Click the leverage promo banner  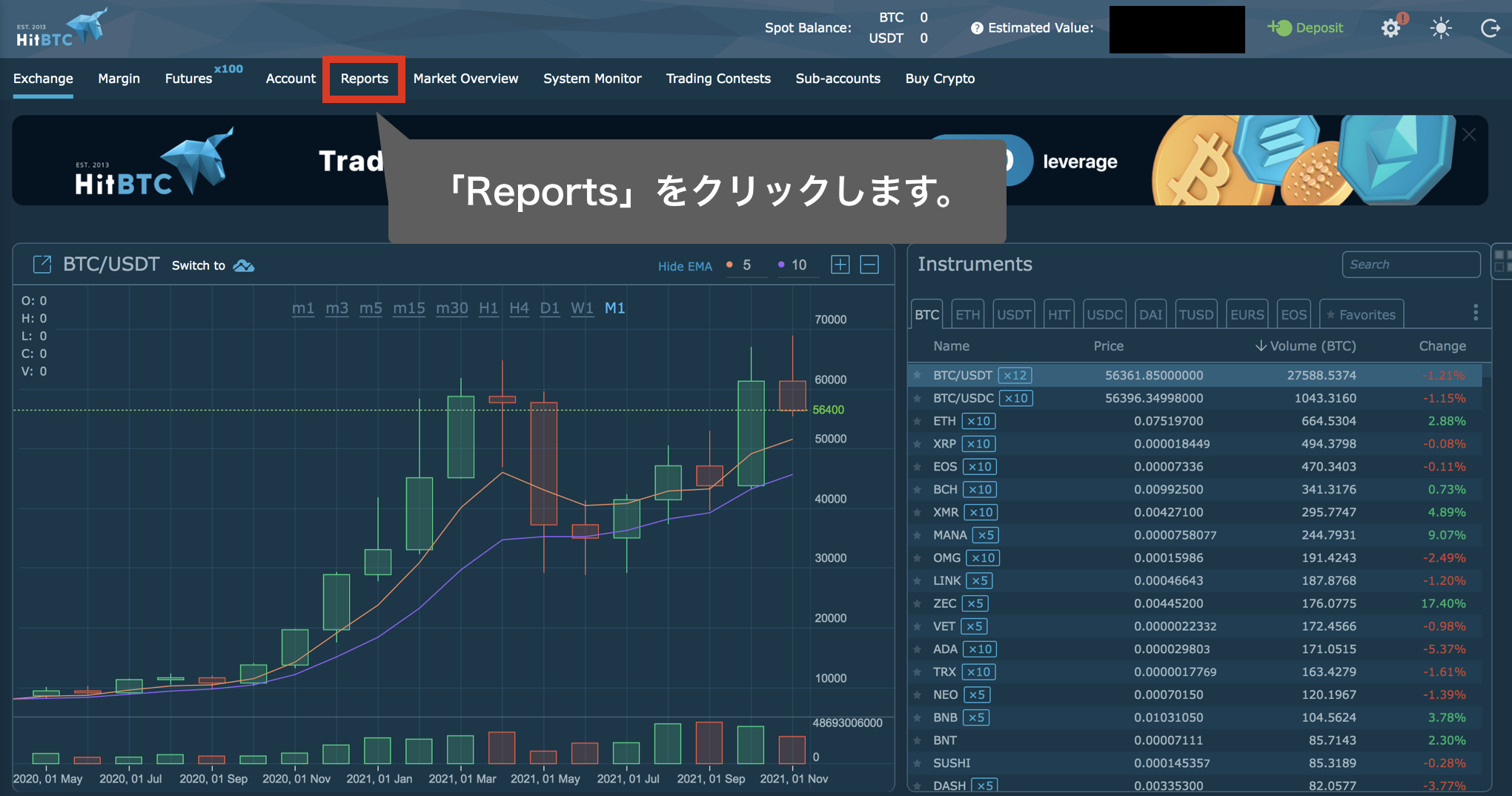(x=749, y=160)
